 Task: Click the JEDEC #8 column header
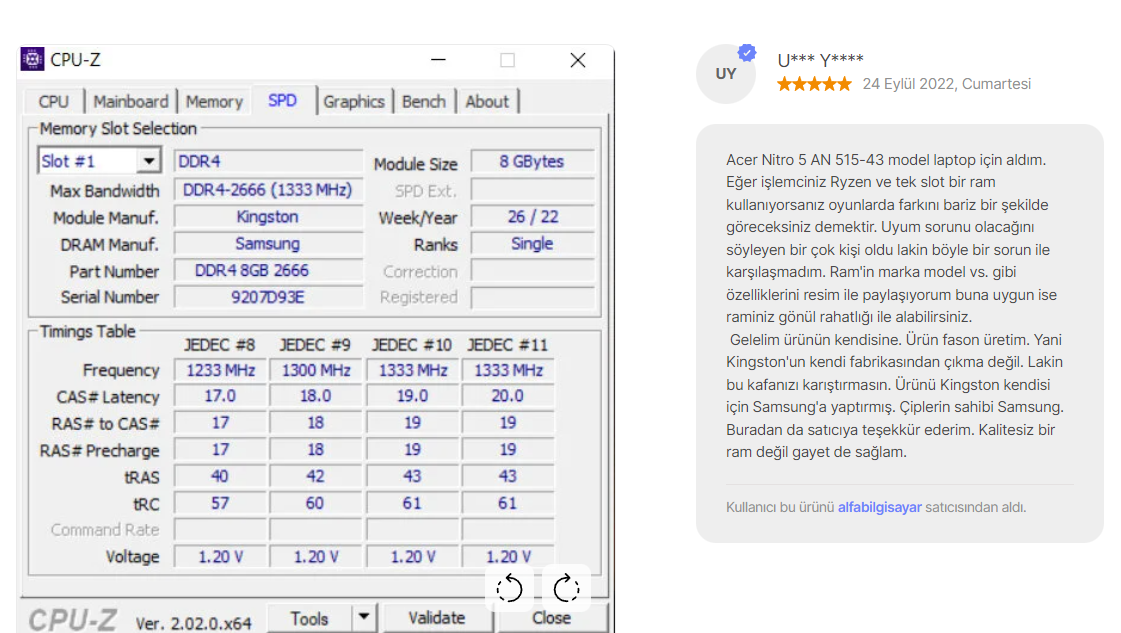(x=219, y=345)
